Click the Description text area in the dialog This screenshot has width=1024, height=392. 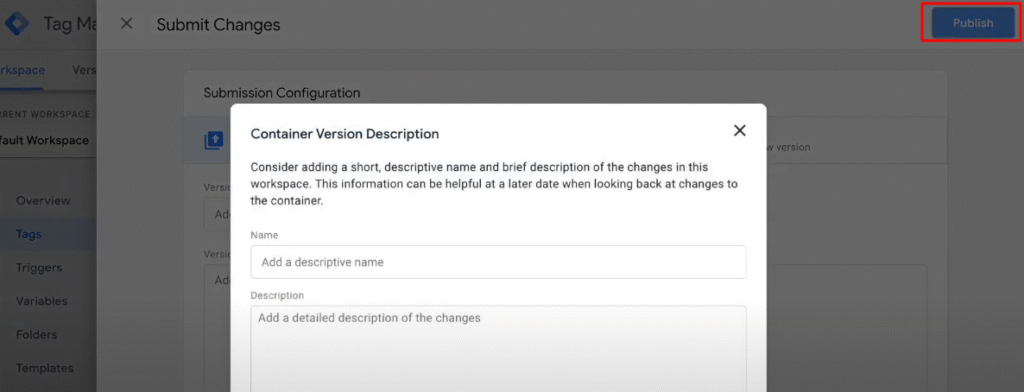pyautogui.click(x=498, y=349)
